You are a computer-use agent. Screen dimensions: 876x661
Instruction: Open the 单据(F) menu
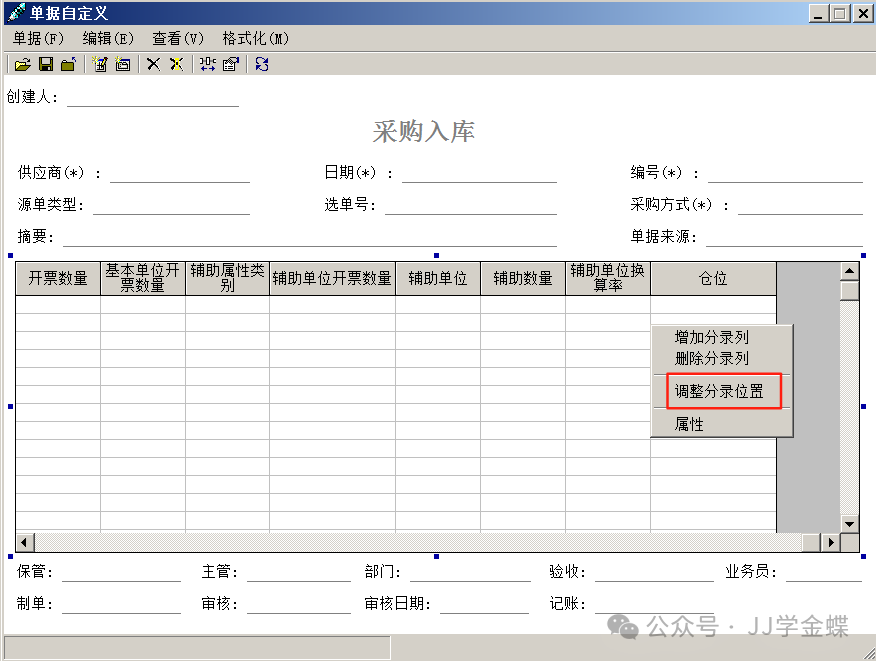coord(38,38)
